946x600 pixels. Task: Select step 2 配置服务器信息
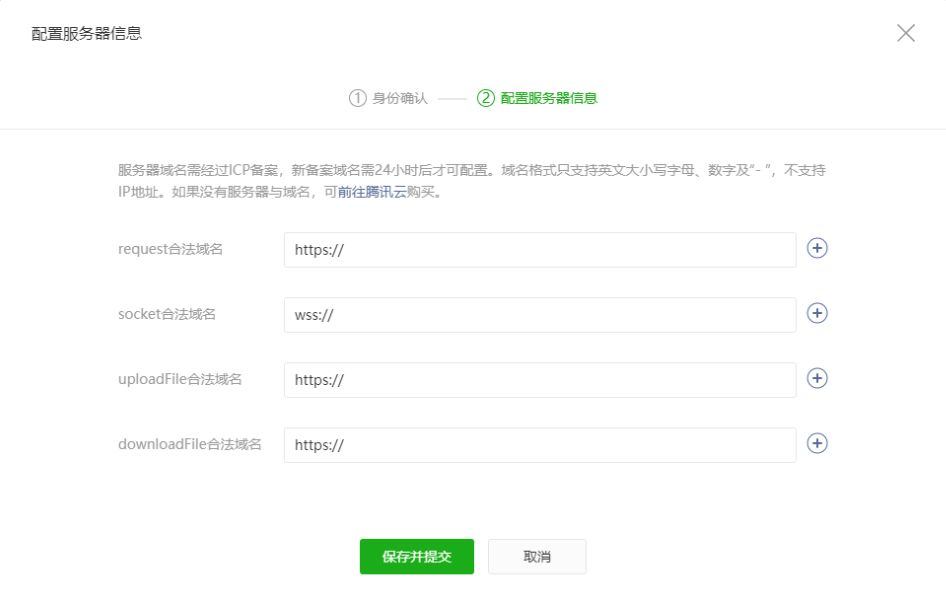click(537, 98)
